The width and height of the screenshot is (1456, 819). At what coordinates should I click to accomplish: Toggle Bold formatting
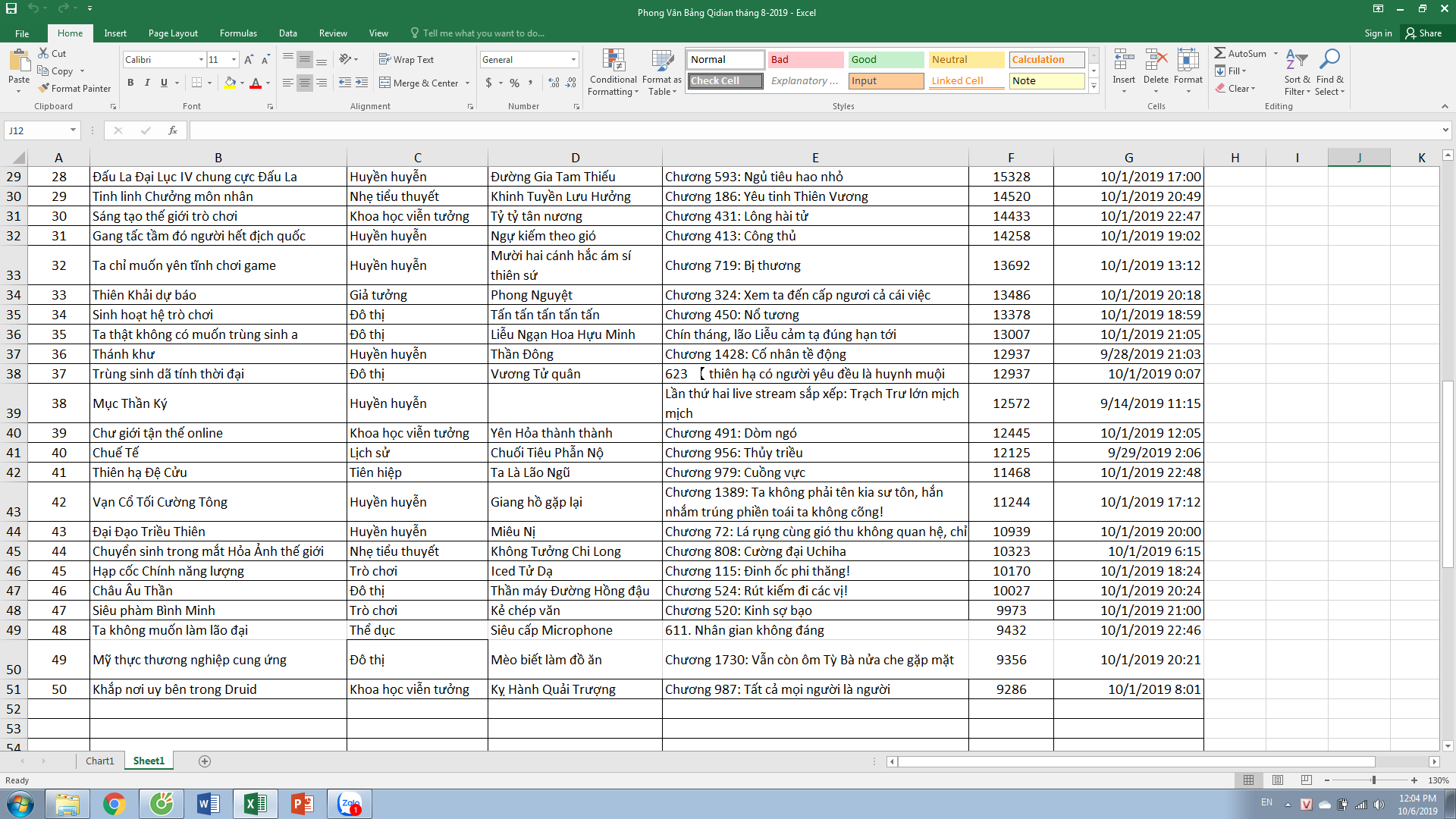(x=130, y=83)
